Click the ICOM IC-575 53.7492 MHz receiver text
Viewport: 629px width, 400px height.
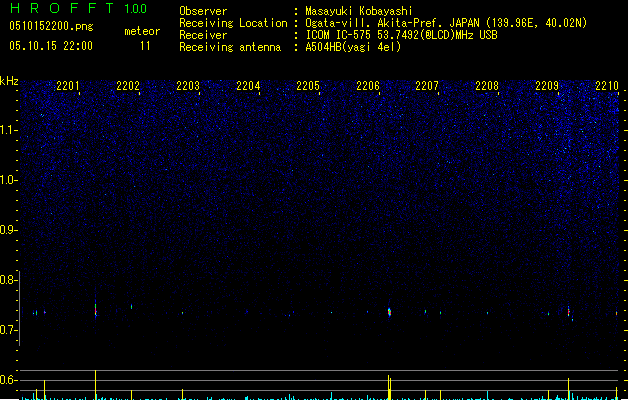(402, 35)
